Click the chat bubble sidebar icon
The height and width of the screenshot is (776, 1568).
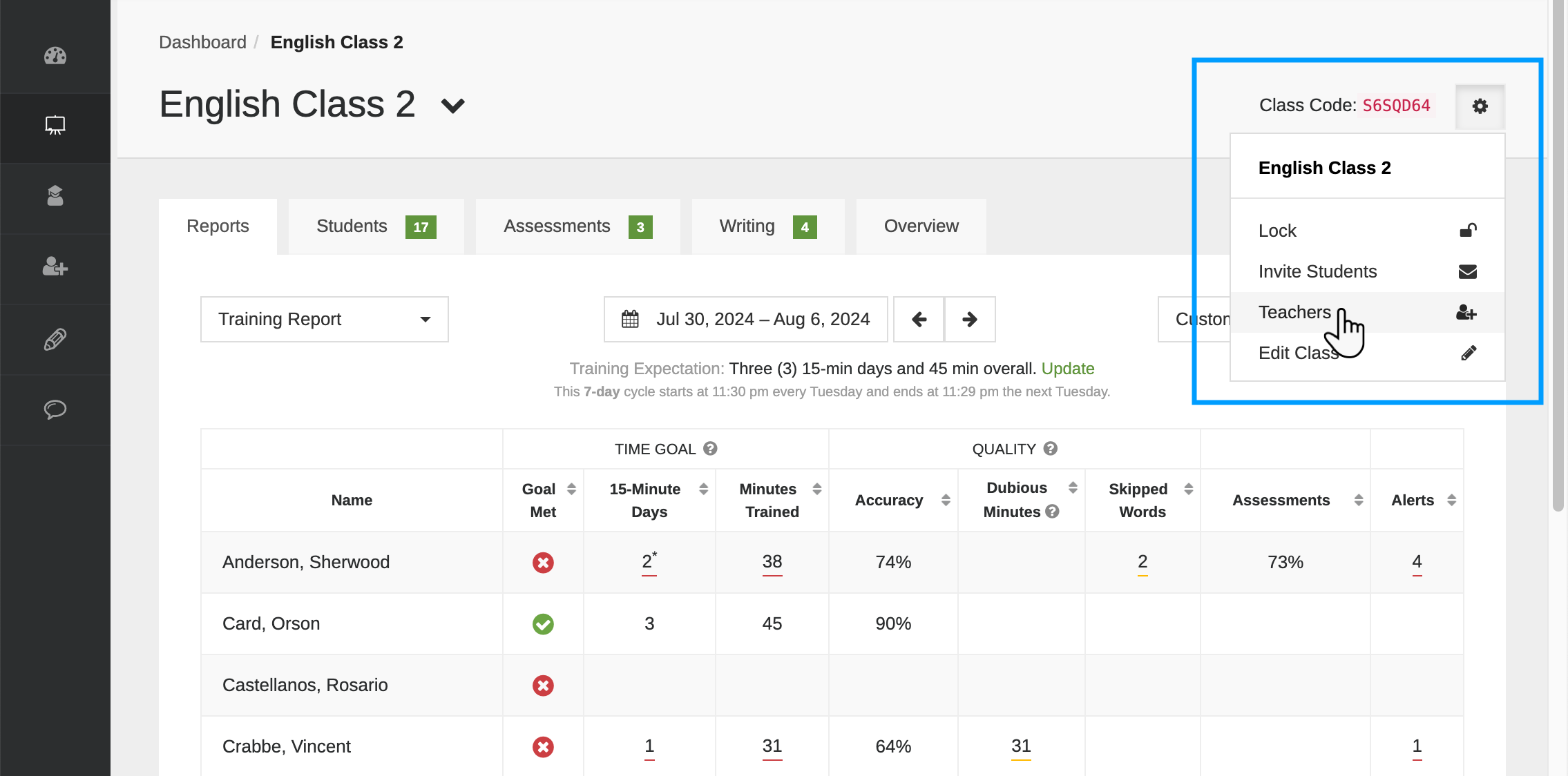pyautogui.click(x=55, y=409)
